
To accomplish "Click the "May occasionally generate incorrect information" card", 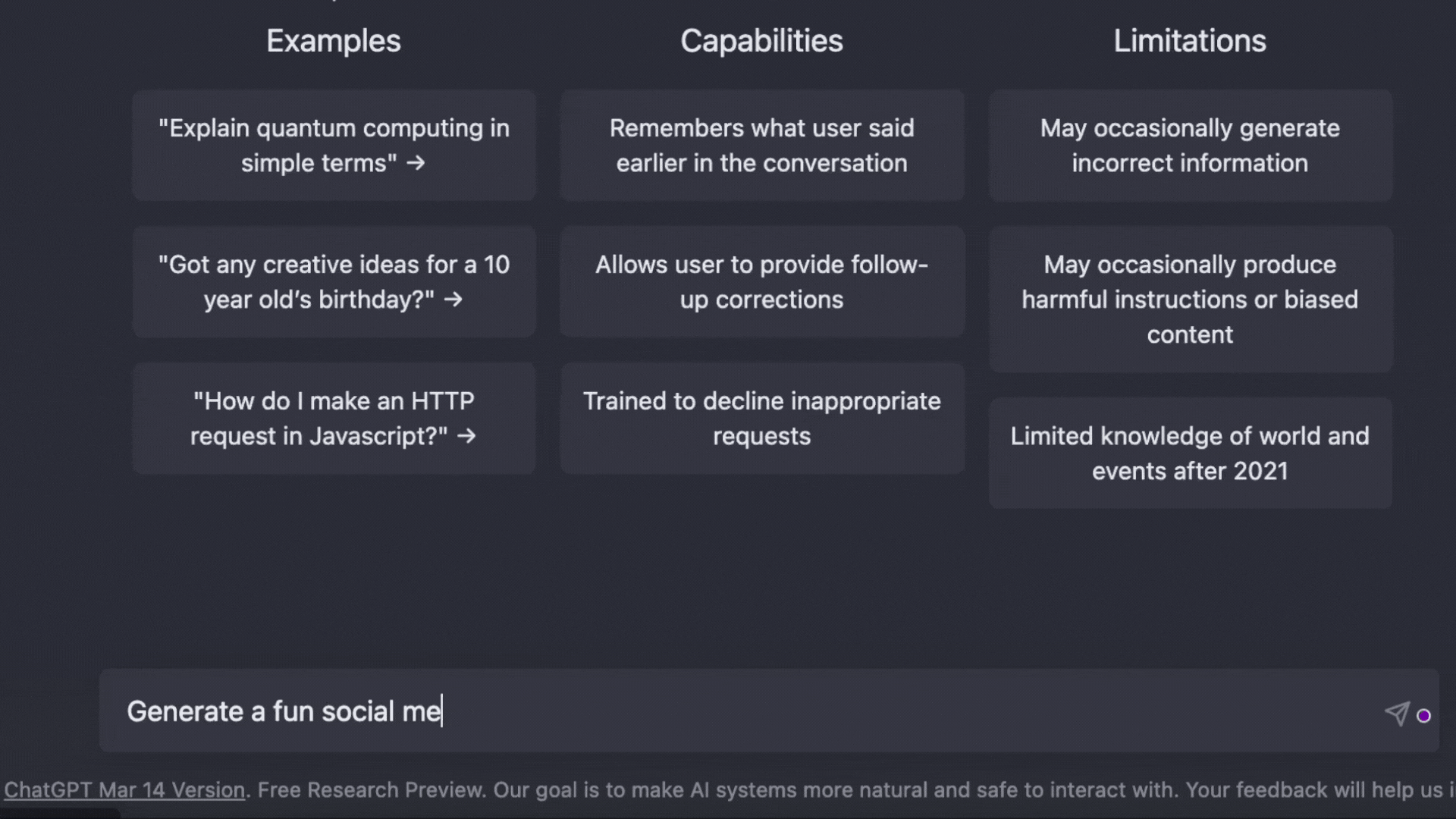I will pyautogui.click(x=1190, y=145).
